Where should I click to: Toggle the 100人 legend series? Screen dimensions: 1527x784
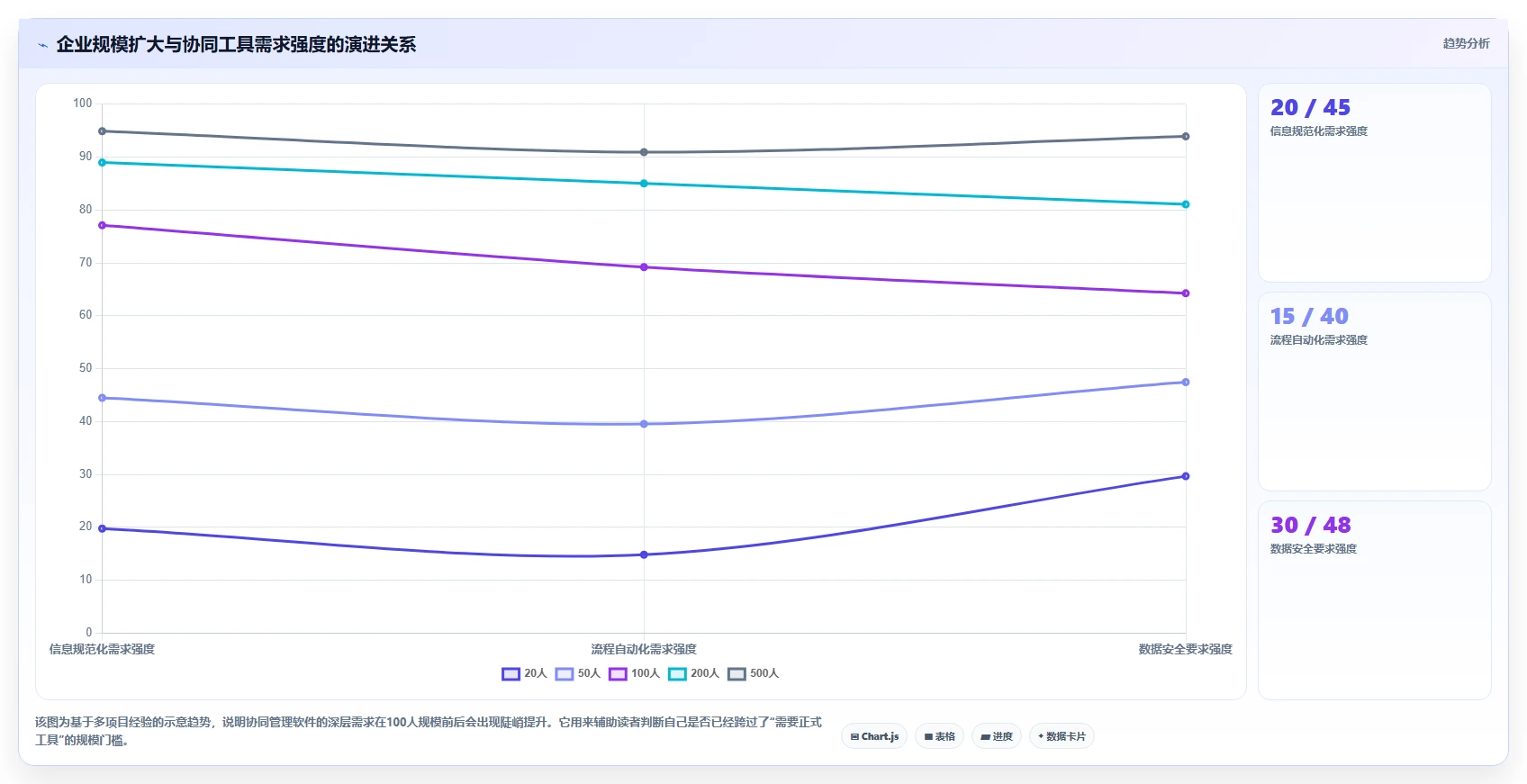point(634,673)
